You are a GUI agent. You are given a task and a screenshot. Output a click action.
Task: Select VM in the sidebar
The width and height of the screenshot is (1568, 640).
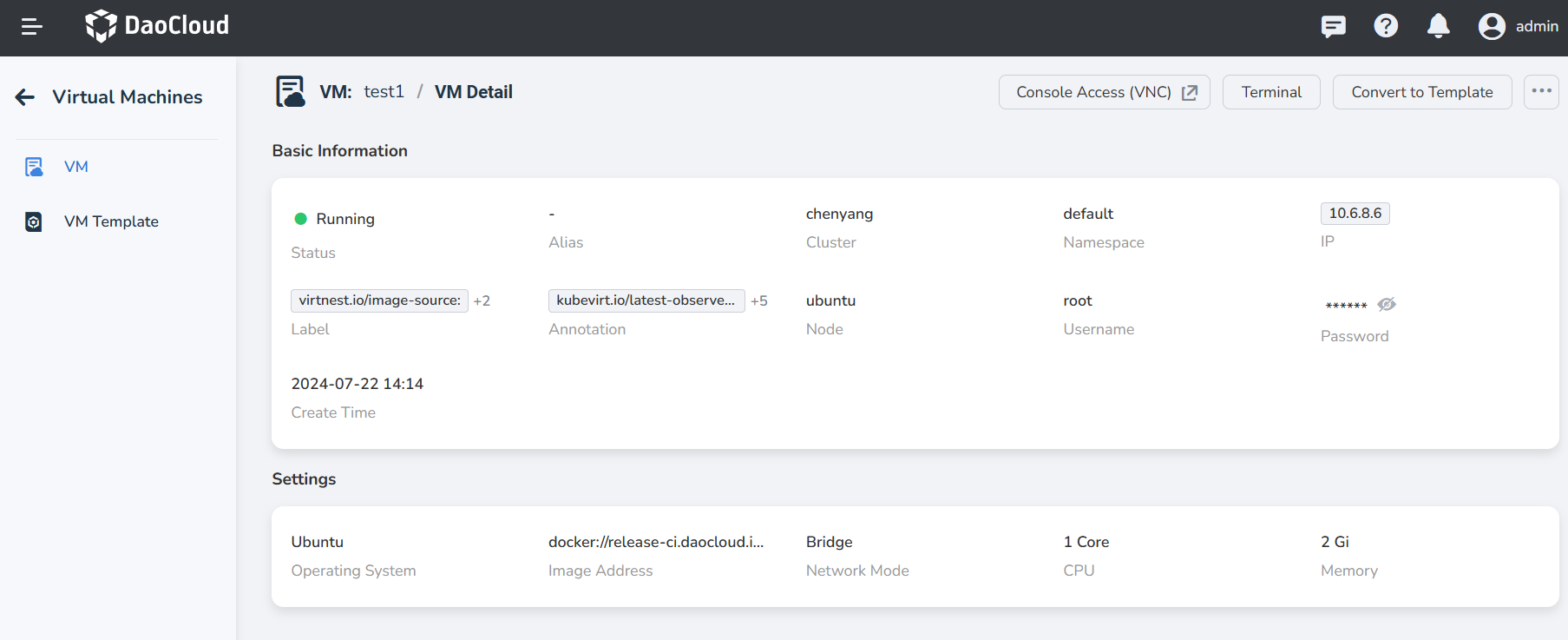[x=76, y=167]
